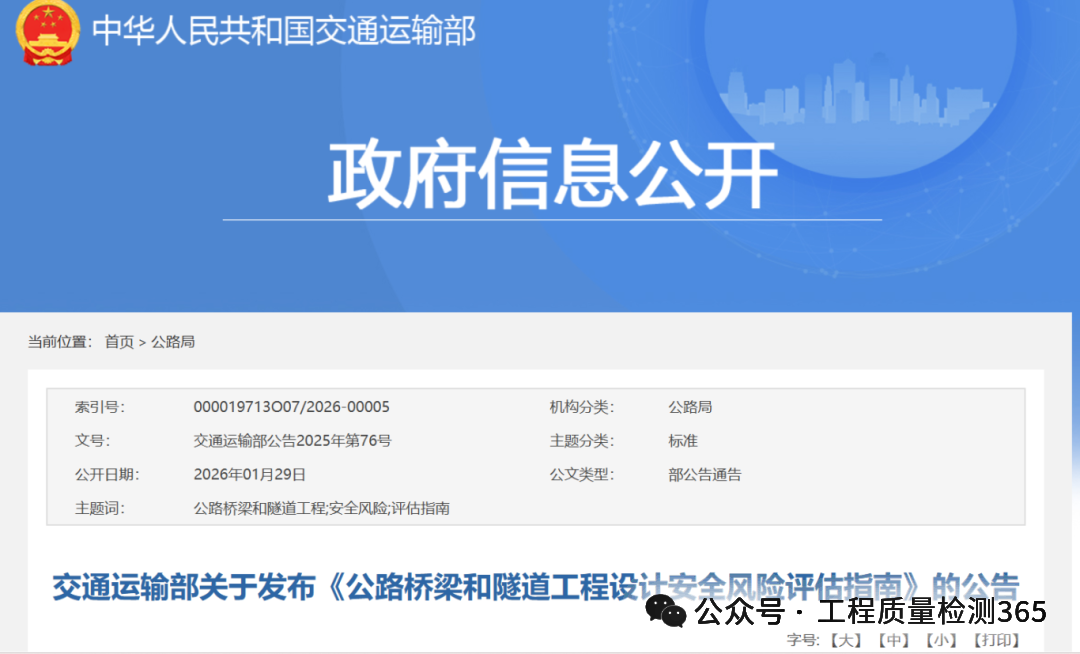Click the national emblem logo
This screenshot has width=1080, height=654.
[x=47, y=33]
